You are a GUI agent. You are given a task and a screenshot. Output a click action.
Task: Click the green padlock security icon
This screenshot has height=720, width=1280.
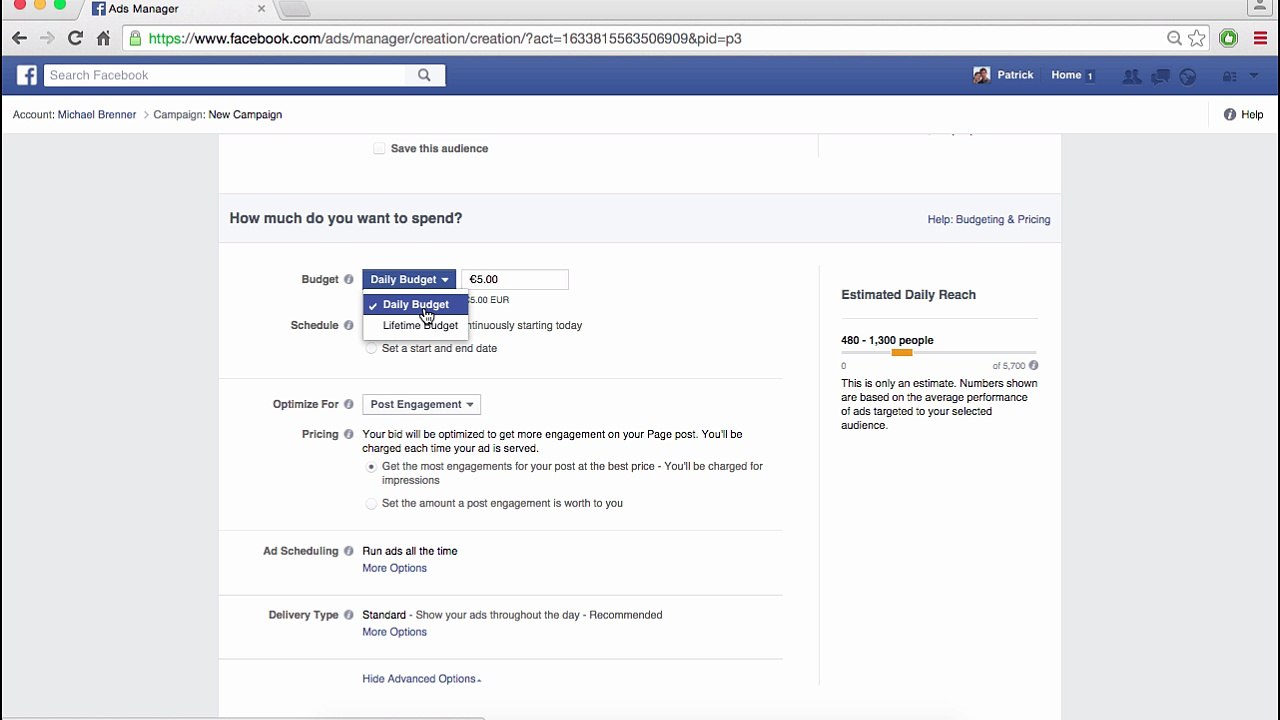(x=135, y=38)
